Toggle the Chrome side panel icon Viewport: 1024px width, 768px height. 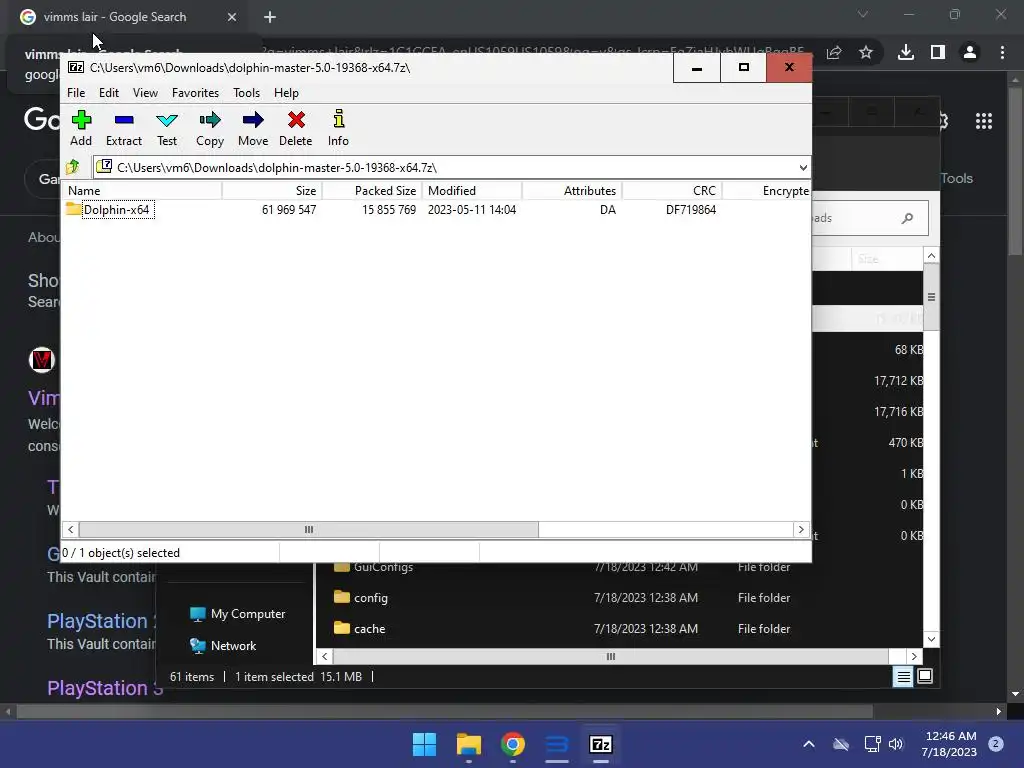coord(938,52)
